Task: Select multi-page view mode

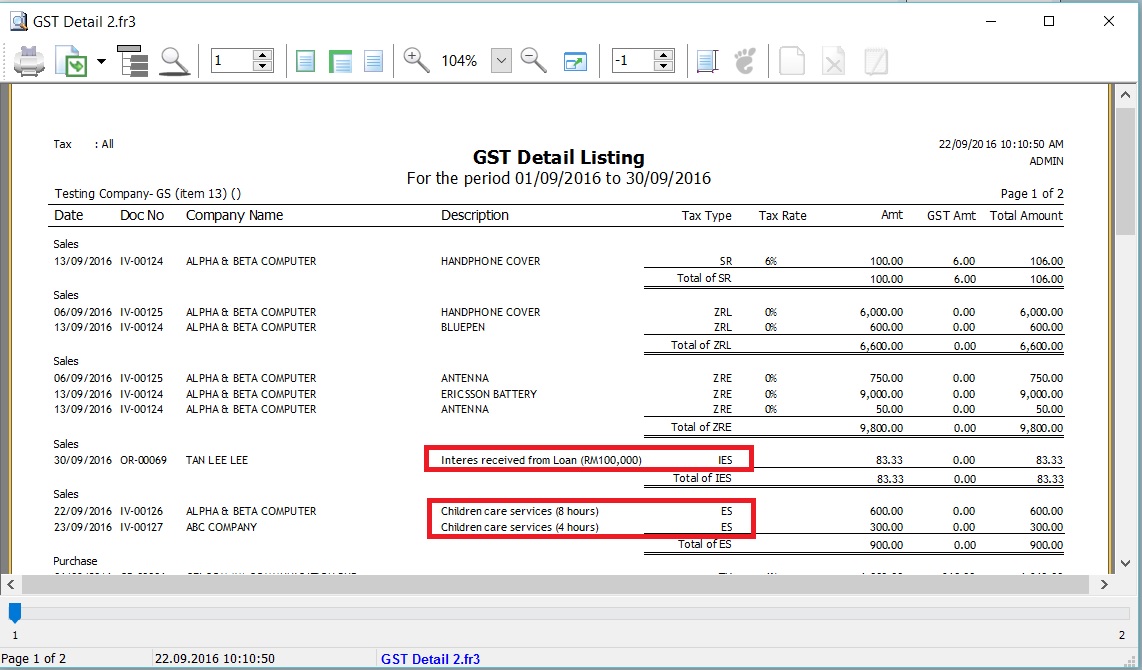Action: coord(373,60)
